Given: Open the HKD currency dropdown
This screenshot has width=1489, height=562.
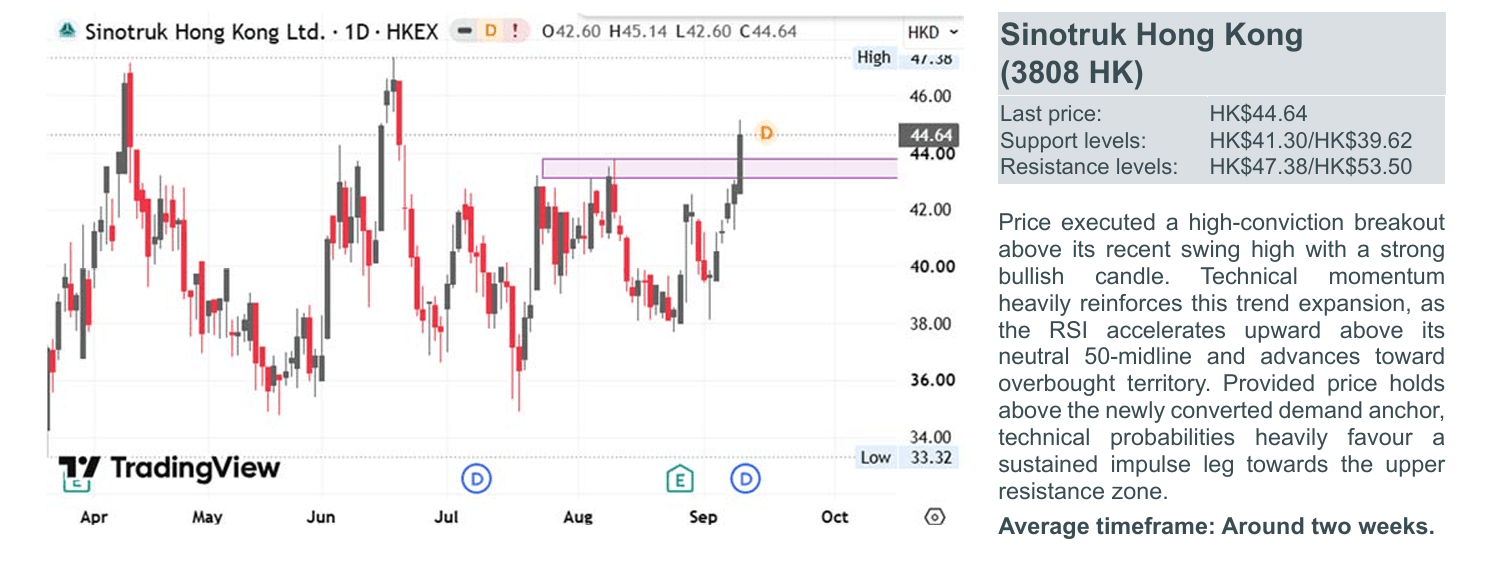Looking at the screenshot, I should (x=932, y=32).
